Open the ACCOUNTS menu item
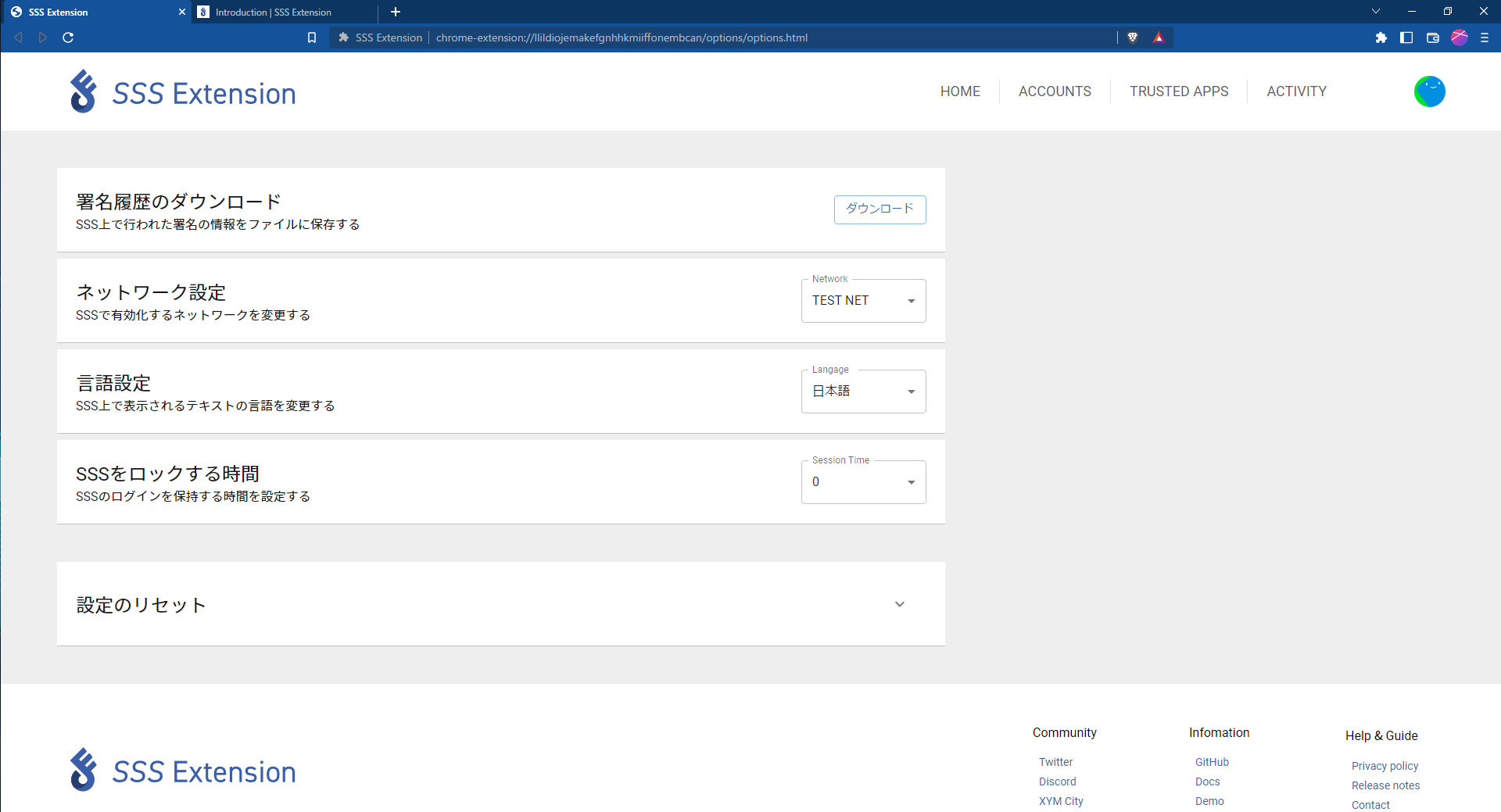The height and width of the screenshot is (812, 1501). pos(1055,91)
